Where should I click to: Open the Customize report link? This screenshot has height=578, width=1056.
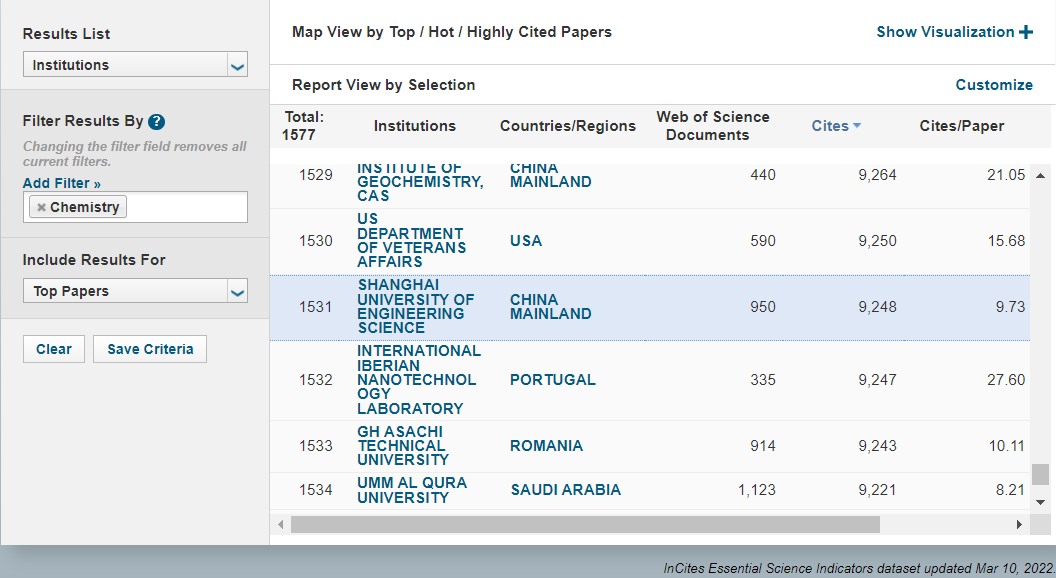coord(993,85)
